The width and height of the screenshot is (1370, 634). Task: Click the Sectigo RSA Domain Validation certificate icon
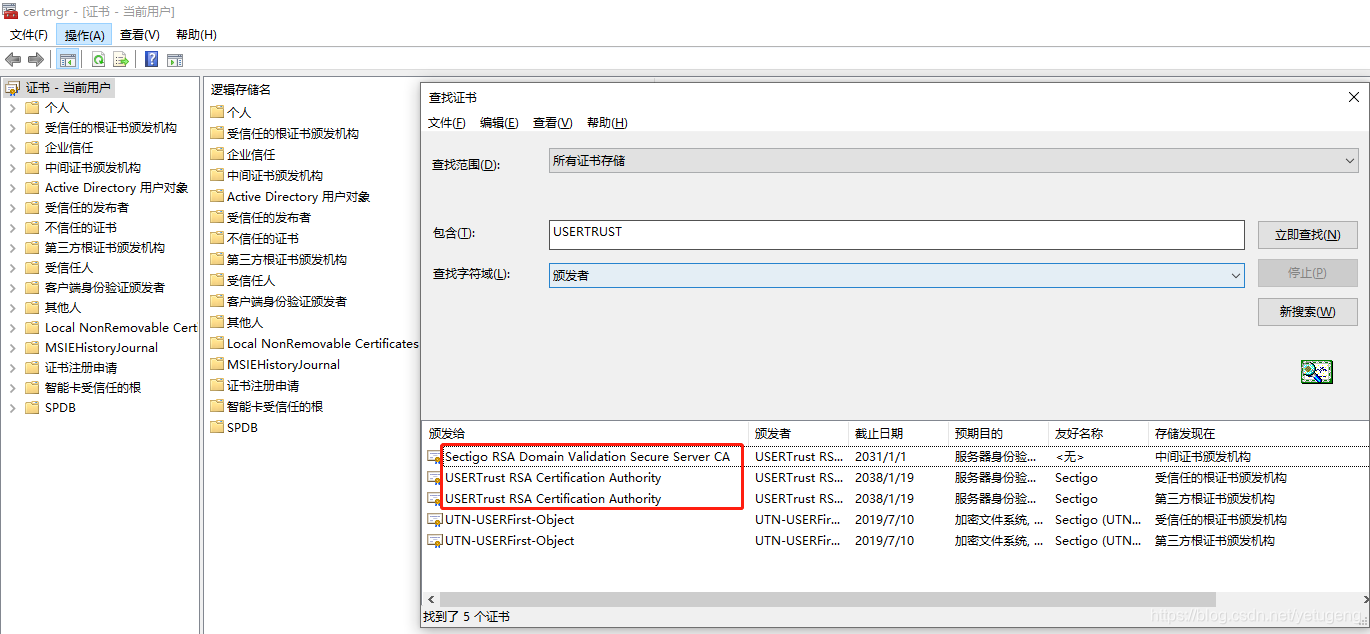tap(435, 456)
